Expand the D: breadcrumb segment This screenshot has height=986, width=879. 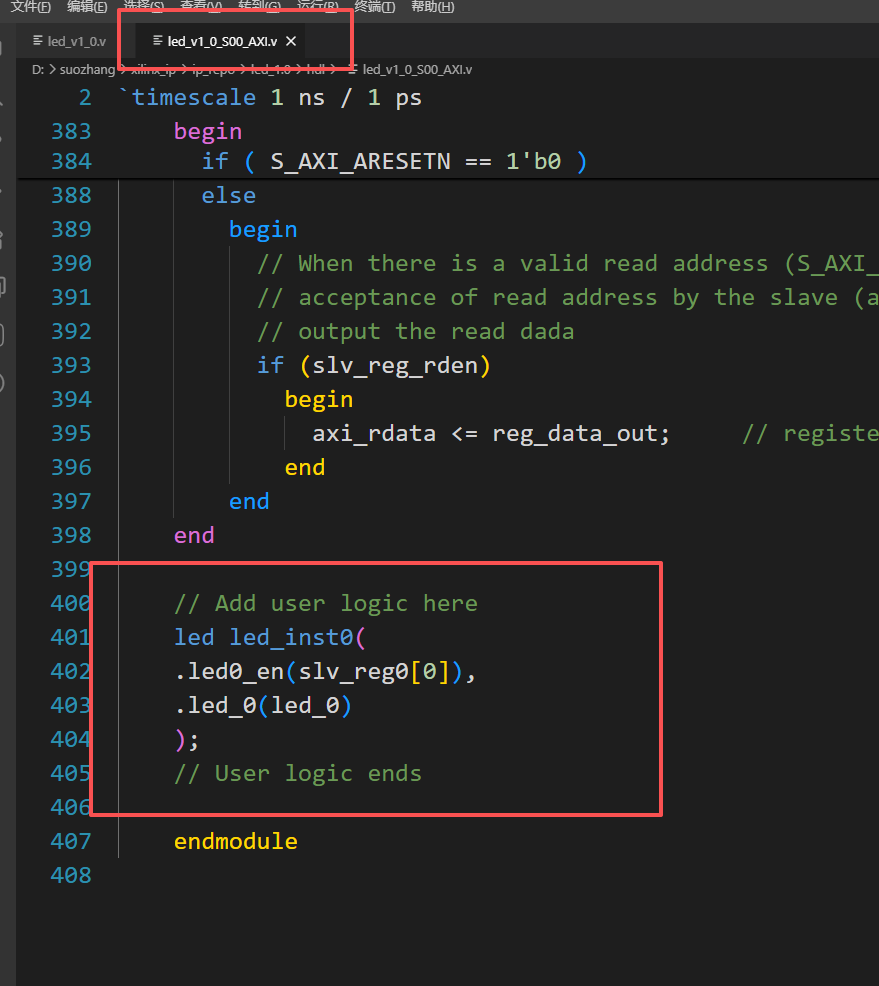point(38,69)
